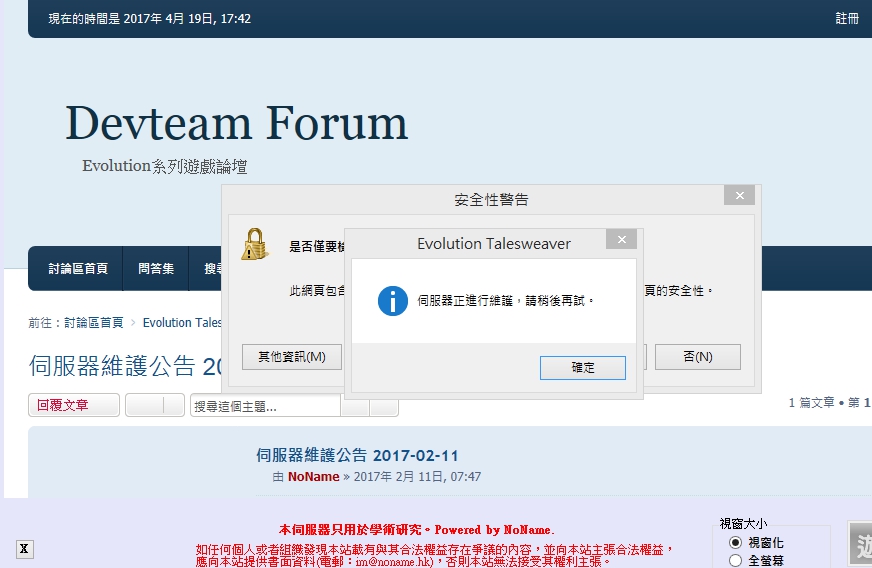Click the topic tools button beside 回覆文章
872x568 pixels.
155,405
